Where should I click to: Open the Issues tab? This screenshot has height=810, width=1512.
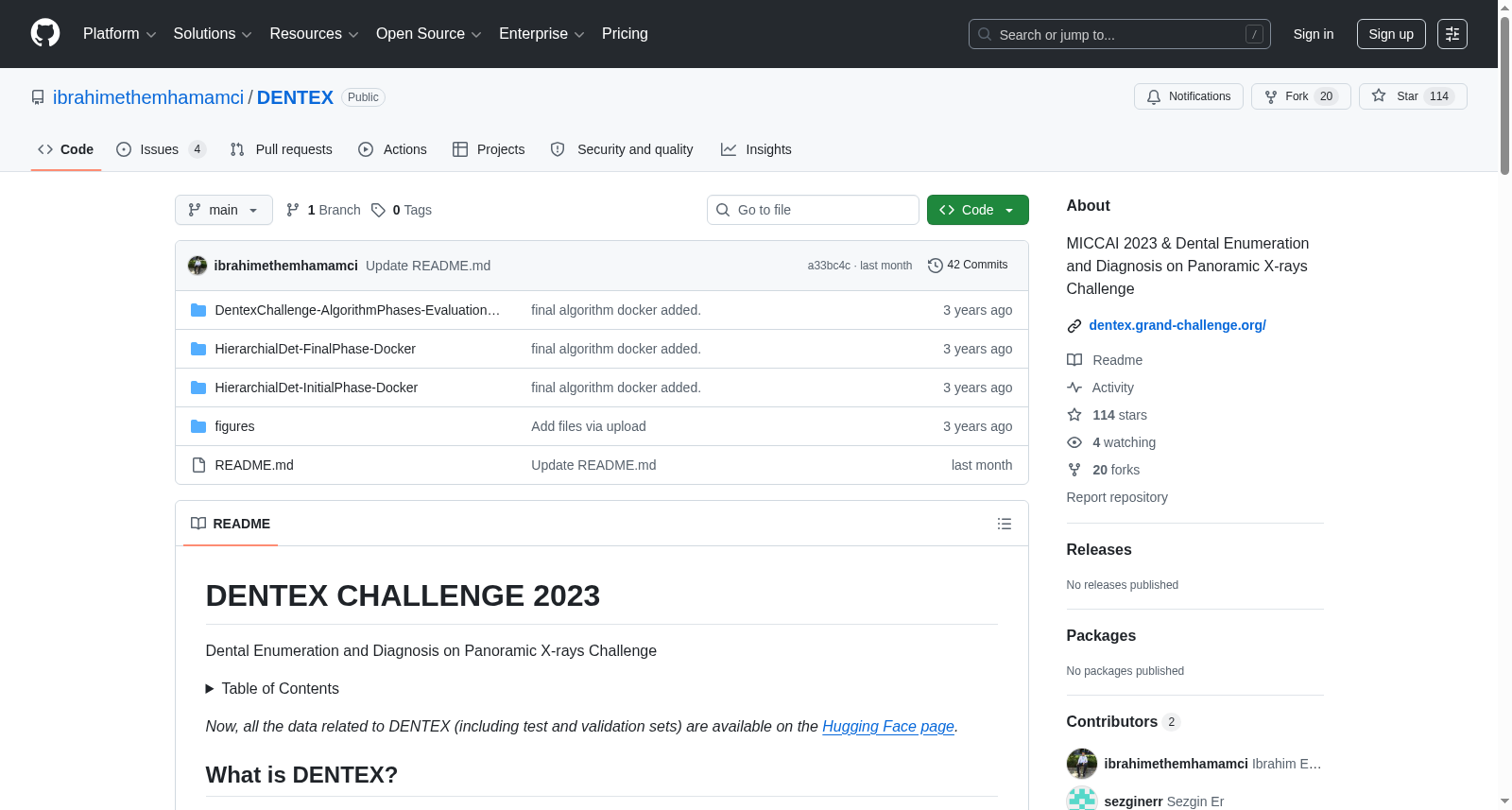tap(161, 149)
